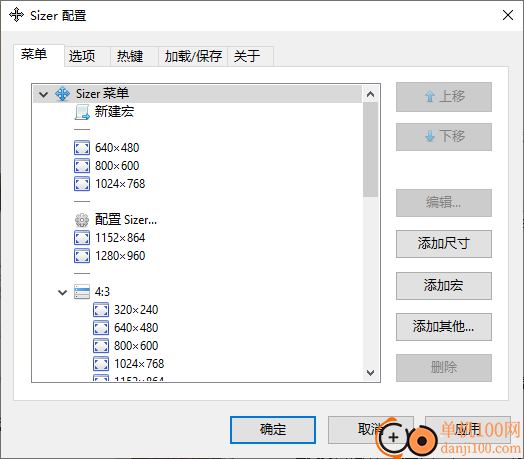Select the 320×240 text entry
The height and width of the screenshot is (459, 524).
pos(136,310)
